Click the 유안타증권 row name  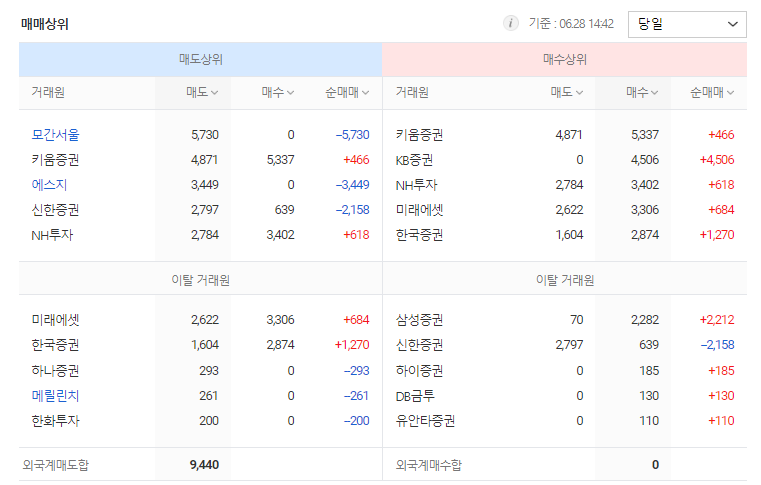click(x=425, y=420)
